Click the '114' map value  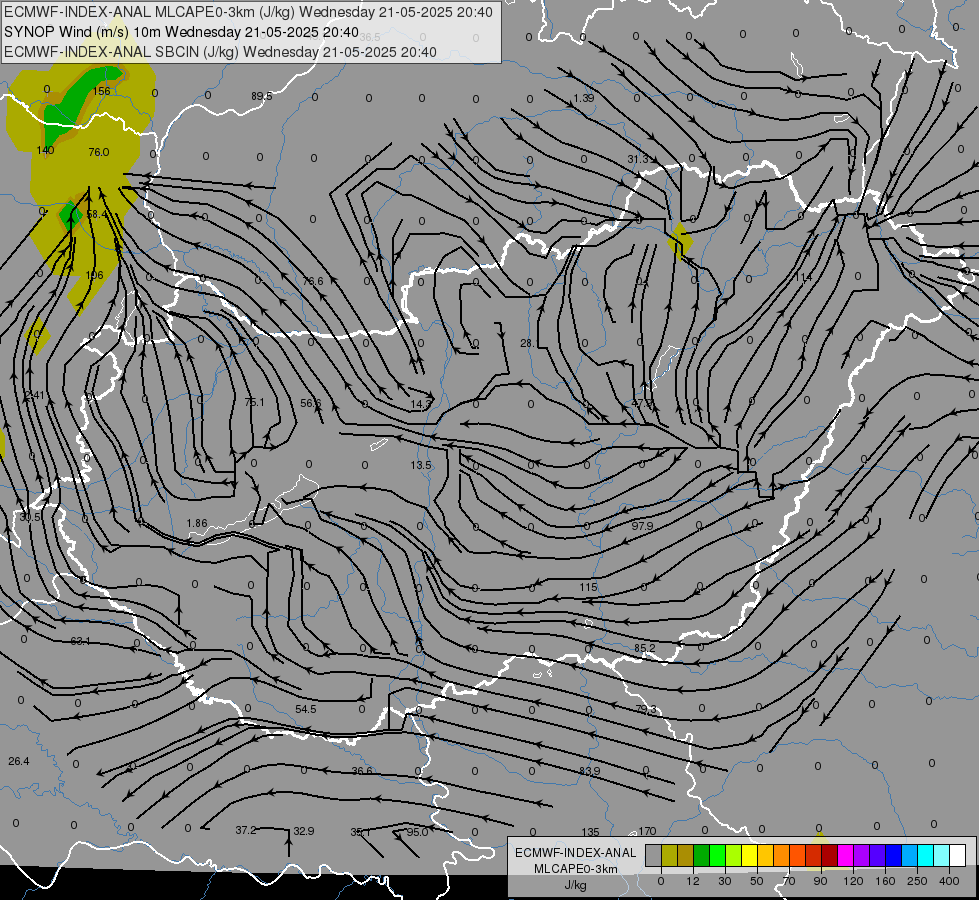804,277
